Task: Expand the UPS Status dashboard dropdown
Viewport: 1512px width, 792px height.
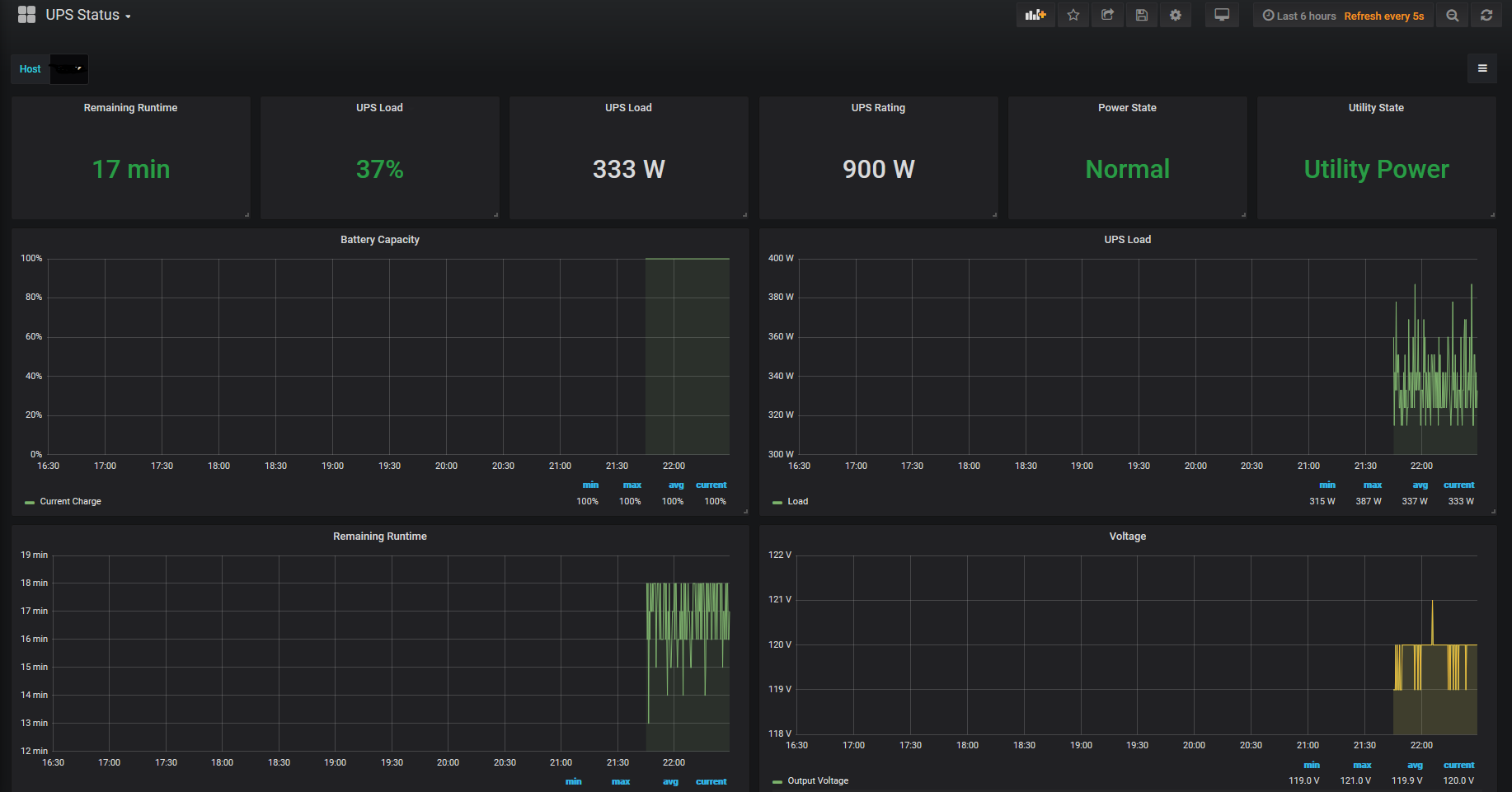Action: pos(87,15)
